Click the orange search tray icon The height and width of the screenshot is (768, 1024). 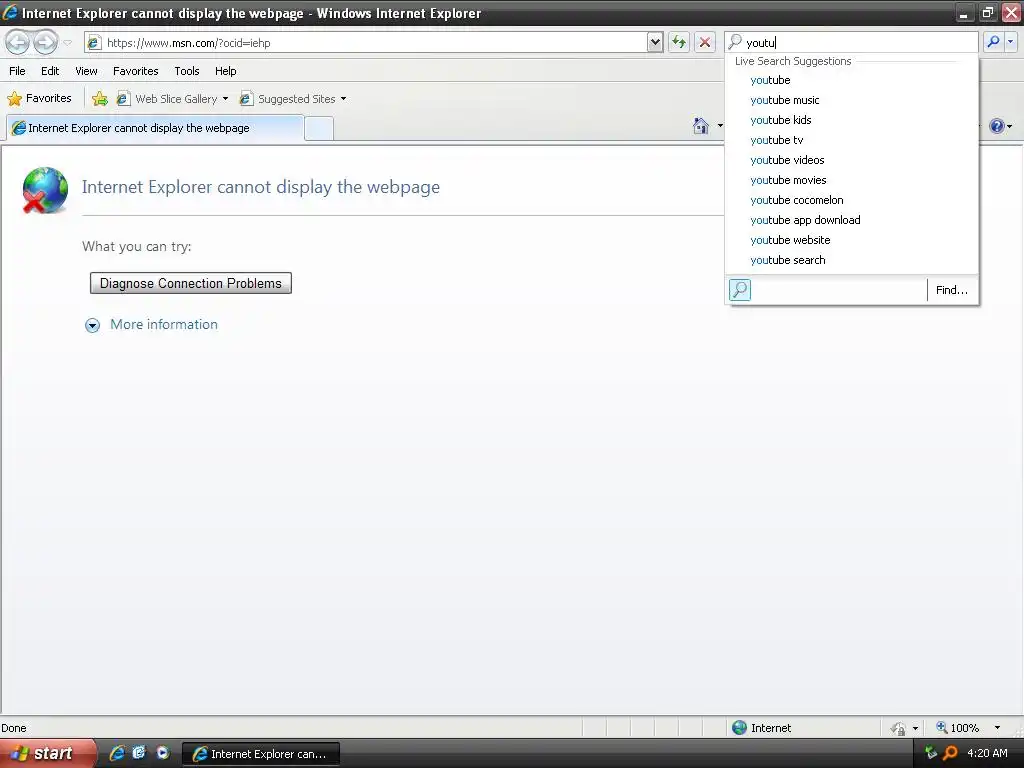(950, 753)
